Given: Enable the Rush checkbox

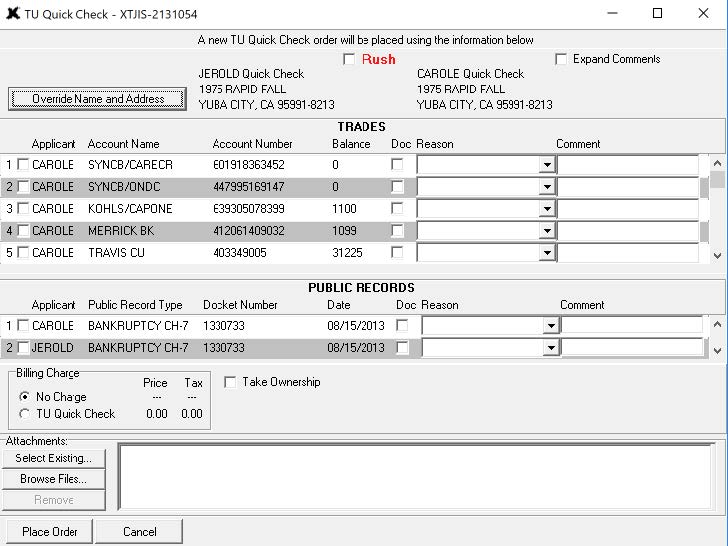Looking at the screenshot, I should click(349, 59).
